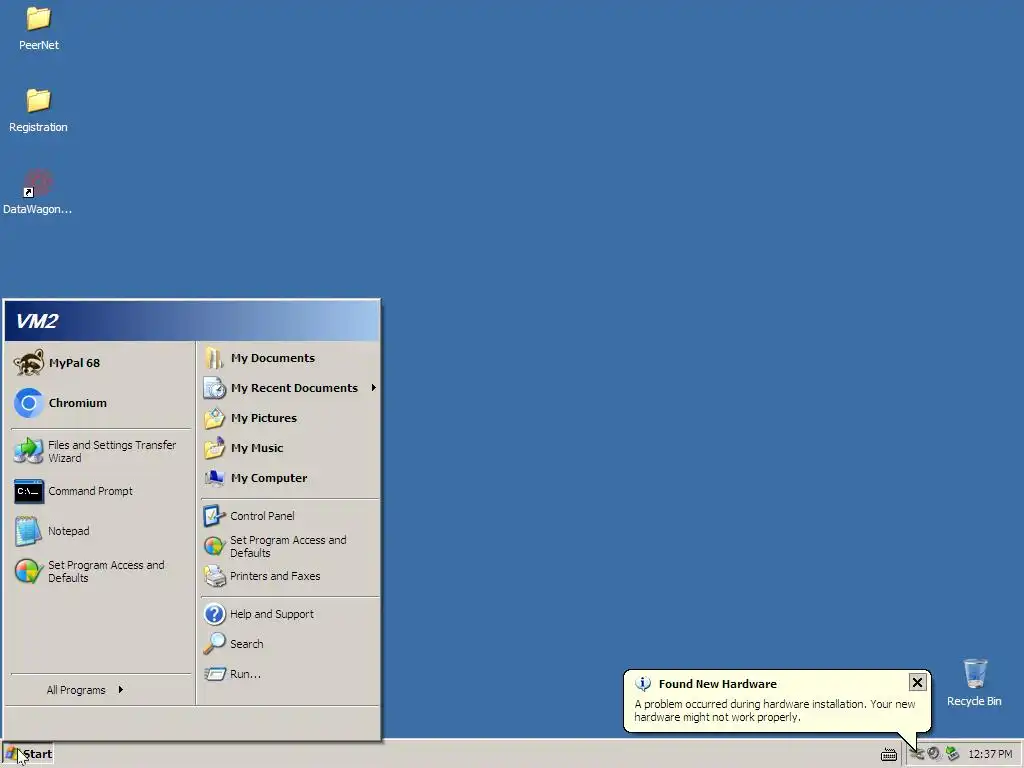Select the Registration desktop folder

coord(38,111)
